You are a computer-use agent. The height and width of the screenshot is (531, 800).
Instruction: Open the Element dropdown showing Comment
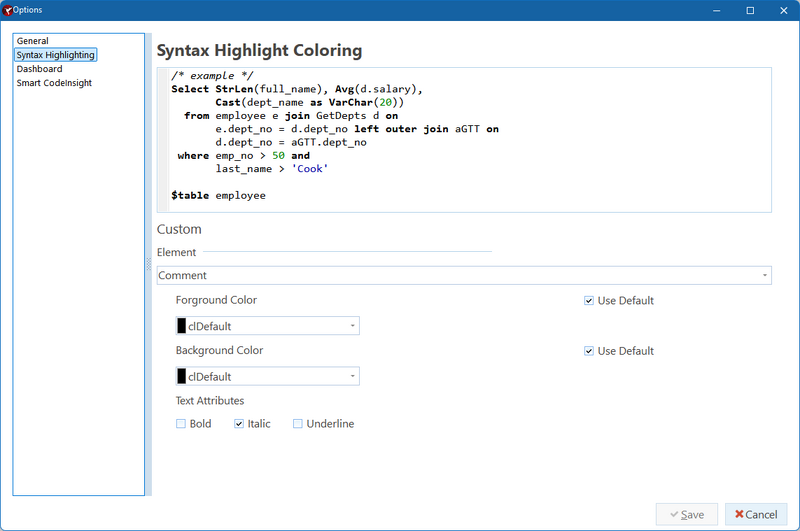point(464,275)
